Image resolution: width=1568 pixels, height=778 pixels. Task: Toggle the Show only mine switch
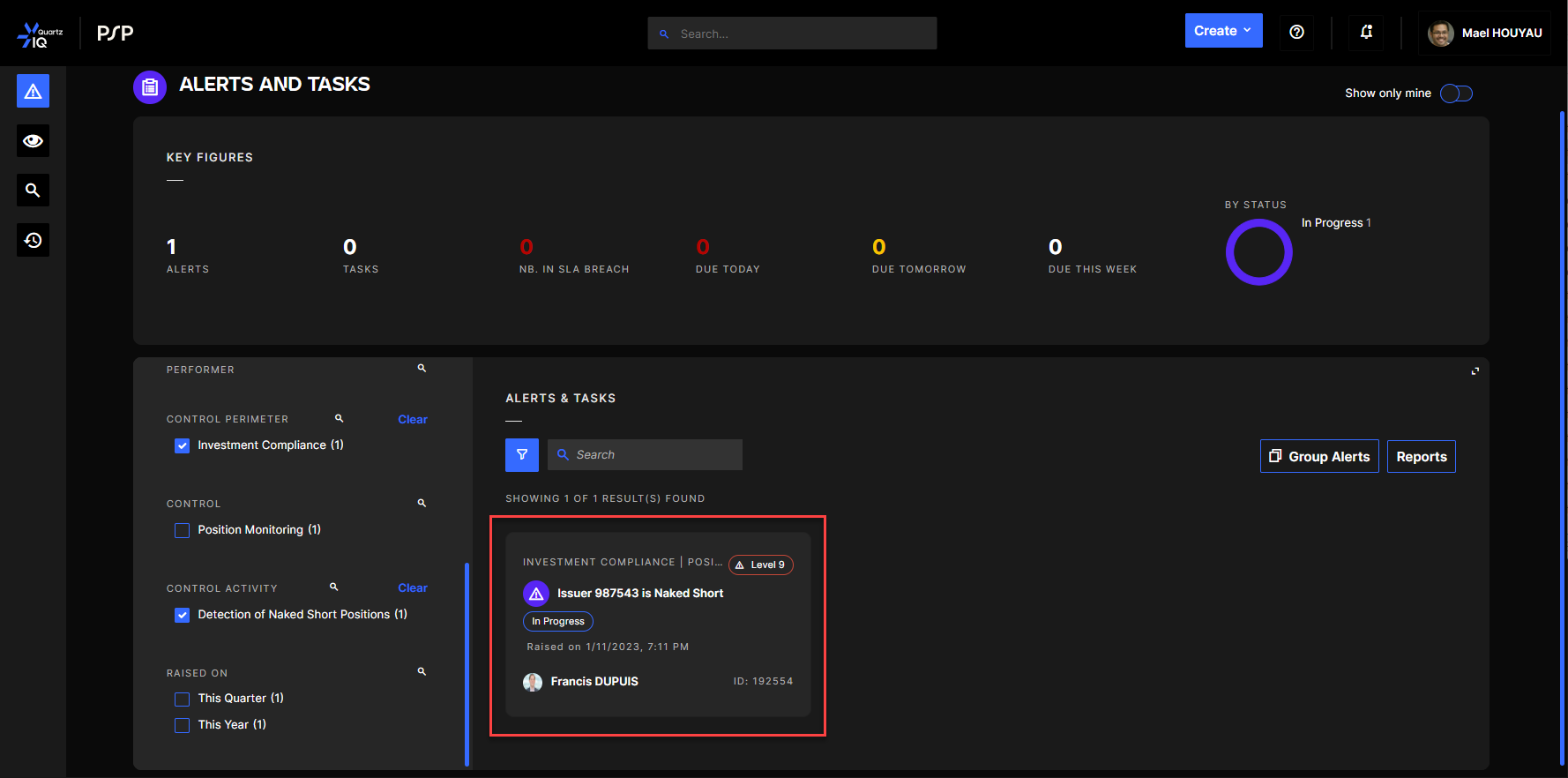pyautogui.click(x=1456, y=94)
